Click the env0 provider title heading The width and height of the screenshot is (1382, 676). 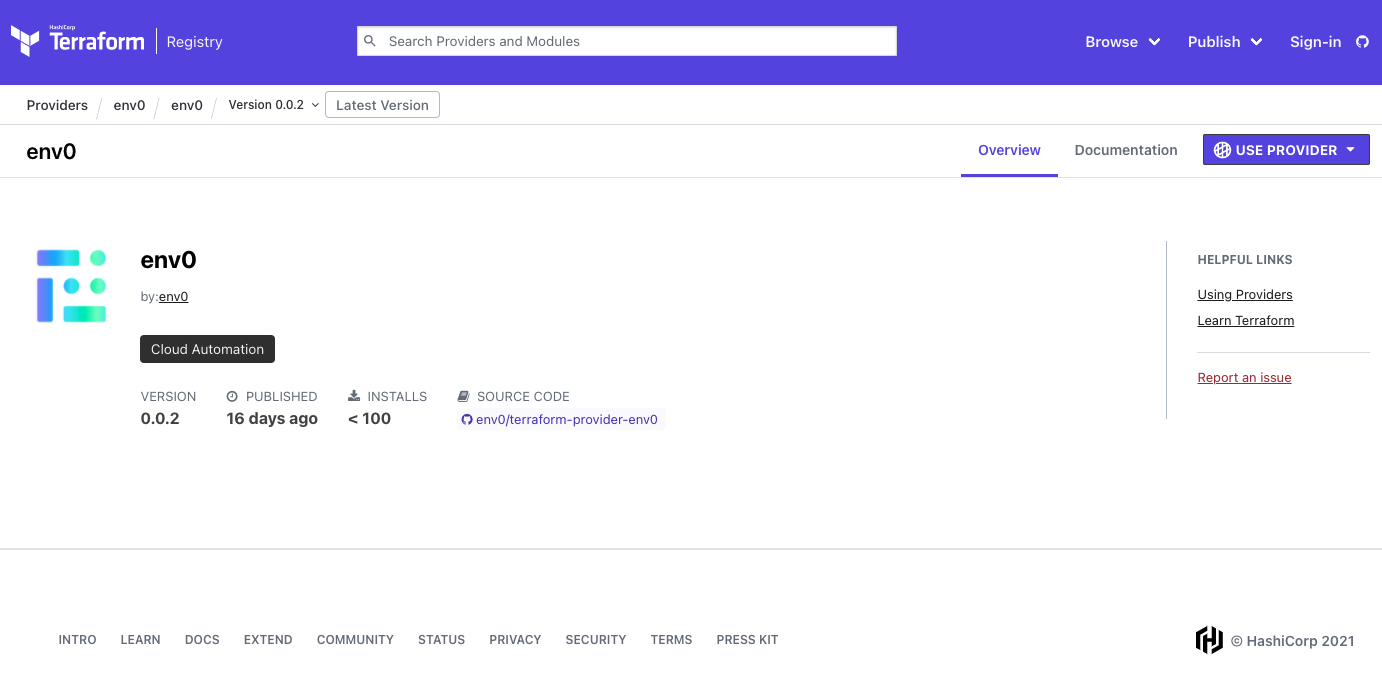tap(168, 260)
